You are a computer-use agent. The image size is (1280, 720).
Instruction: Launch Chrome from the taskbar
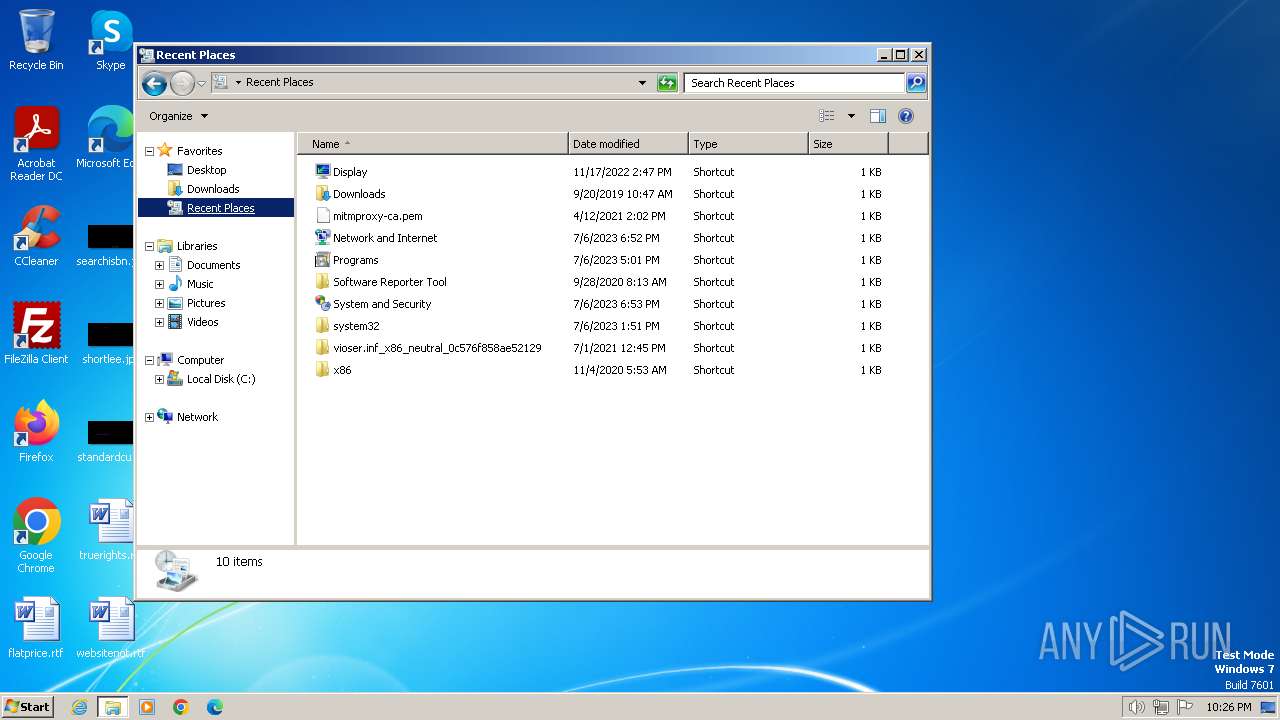pyautogui.click(x=181, y=707)
